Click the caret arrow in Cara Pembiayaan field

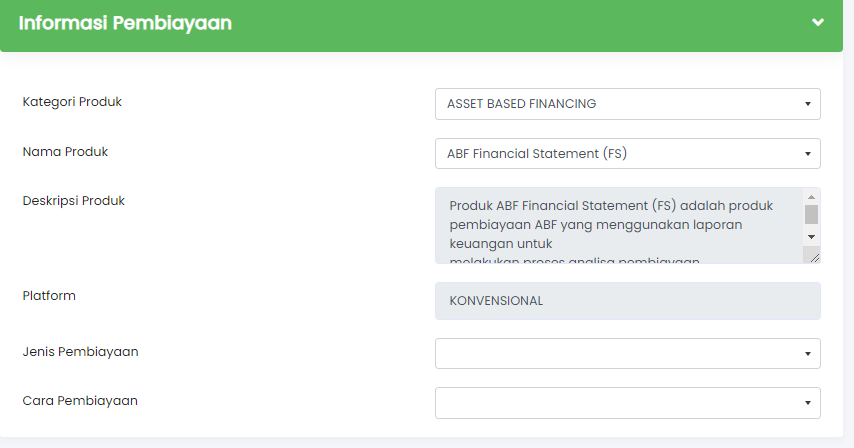coord(808,403)
